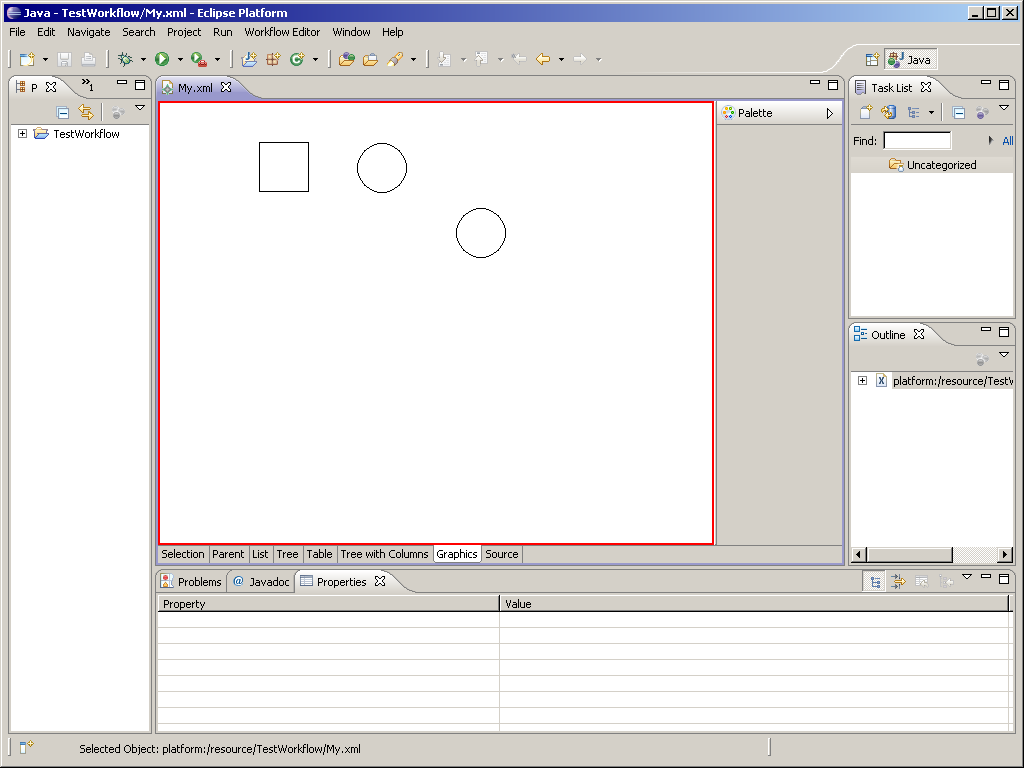Screen dimensions: 1024x768
Task: Open the Workflow Editor menu
Action: click(x=282, y=32)
